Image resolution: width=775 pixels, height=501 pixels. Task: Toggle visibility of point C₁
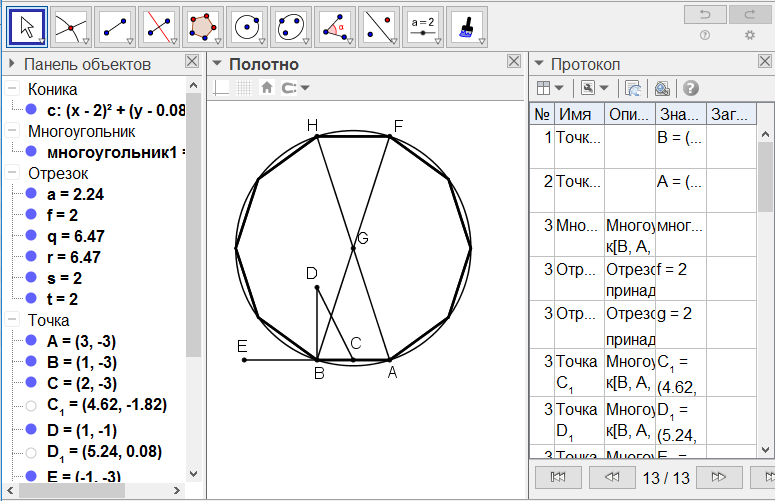[31, 405]
